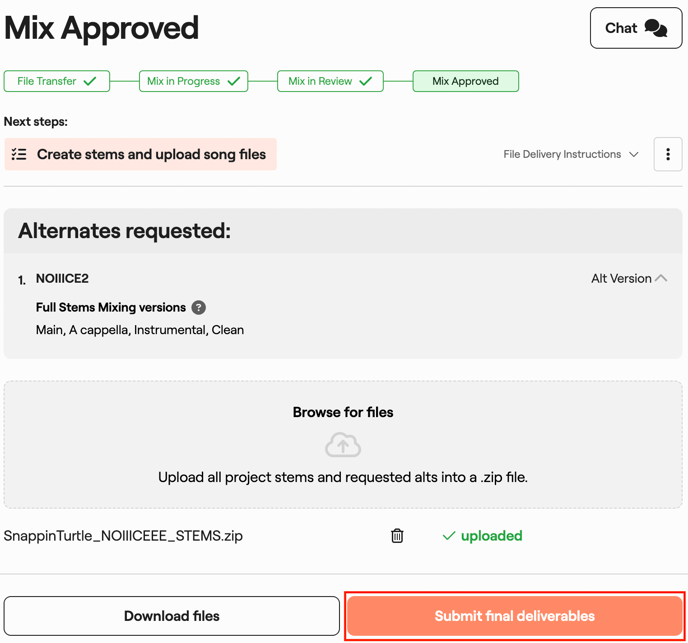Click the three-dot more options icon

tap(668, 155)
